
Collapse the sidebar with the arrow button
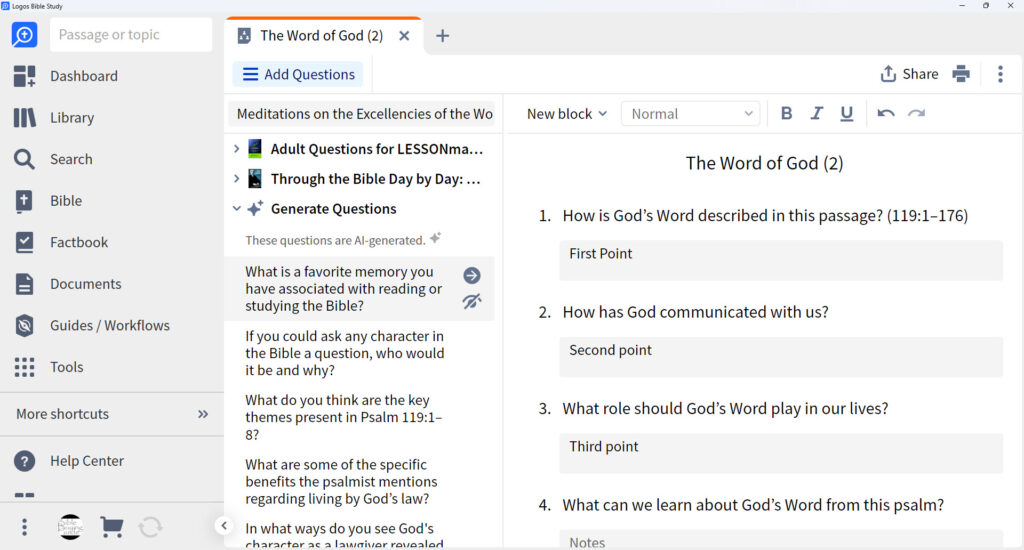click(x=224, y=525)
